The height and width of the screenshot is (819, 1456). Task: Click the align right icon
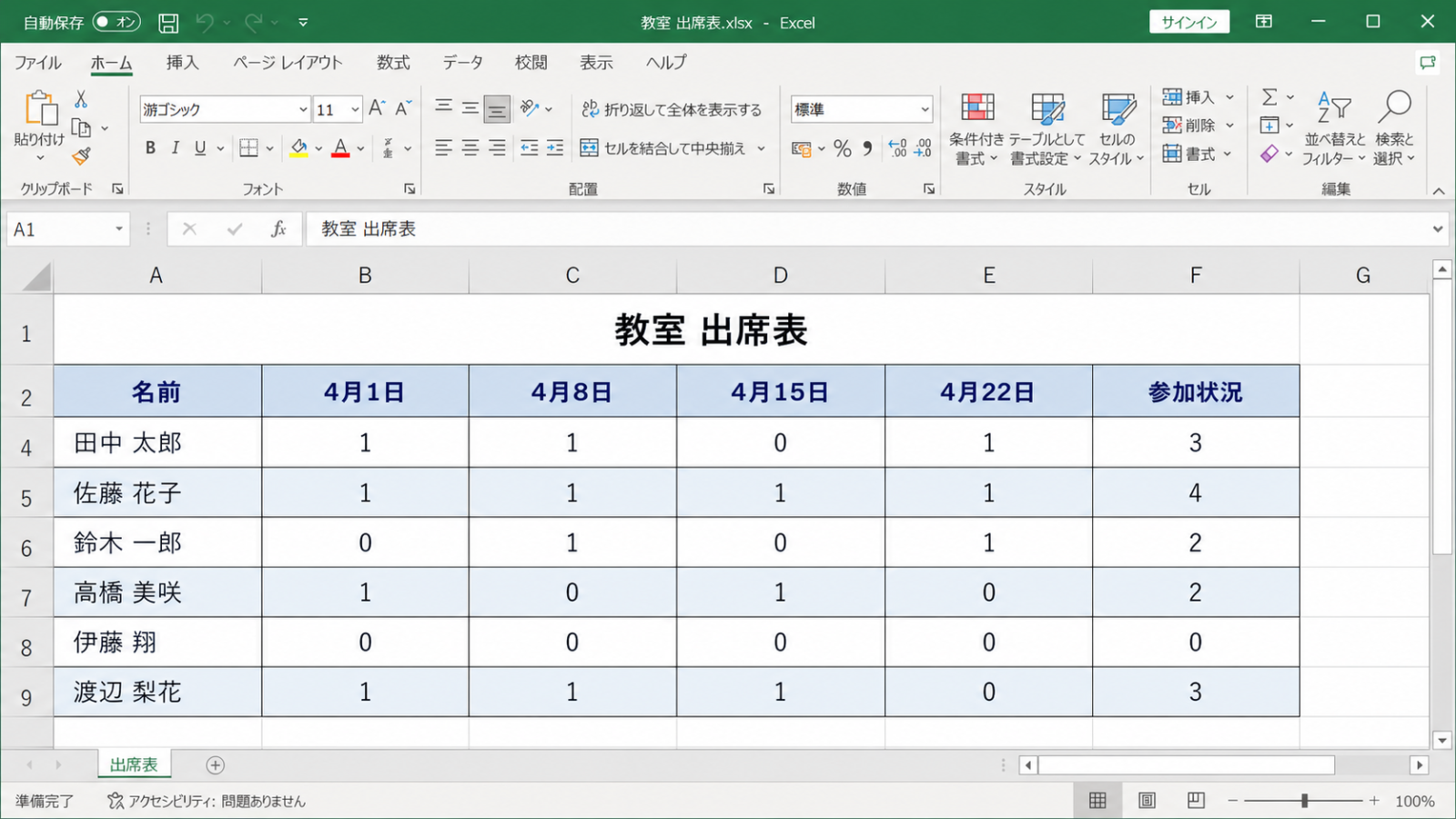[497, 147]
